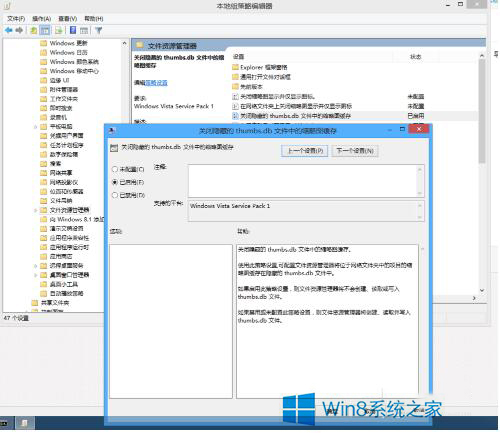Open Help via the blue book icon
Screen dimensions: 500x433
coord(73,30)
